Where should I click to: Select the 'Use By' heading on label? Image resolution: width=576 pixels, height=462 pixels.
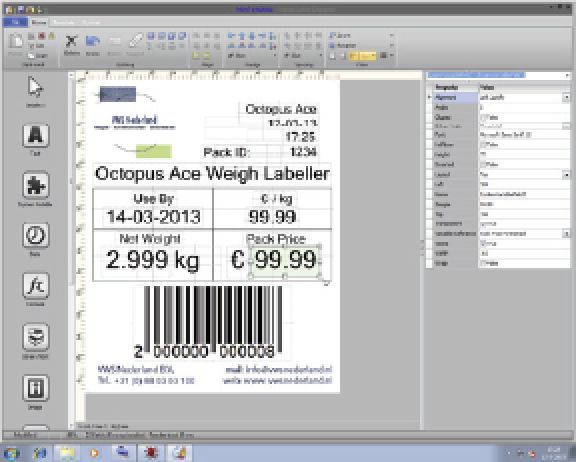click(x=153, y=199)
